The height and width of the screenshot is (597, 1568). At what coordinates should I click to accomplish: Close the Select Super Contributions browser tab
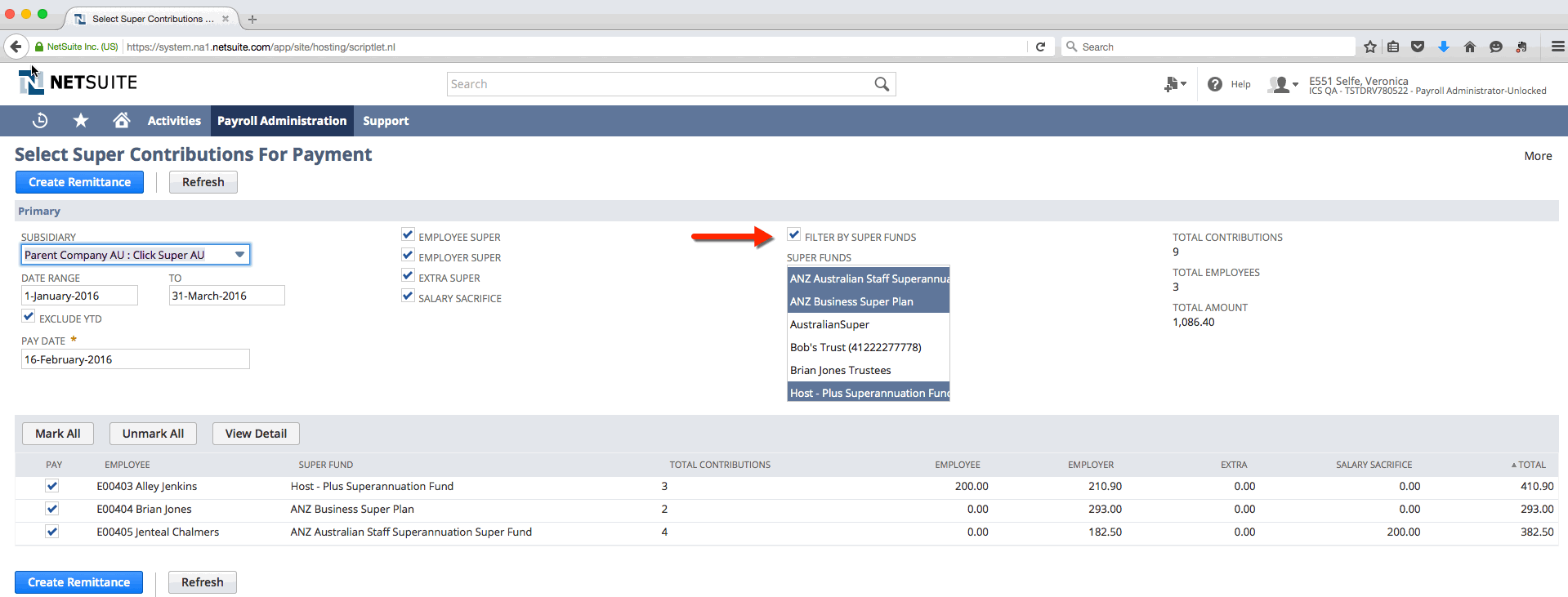coord(226,19)
